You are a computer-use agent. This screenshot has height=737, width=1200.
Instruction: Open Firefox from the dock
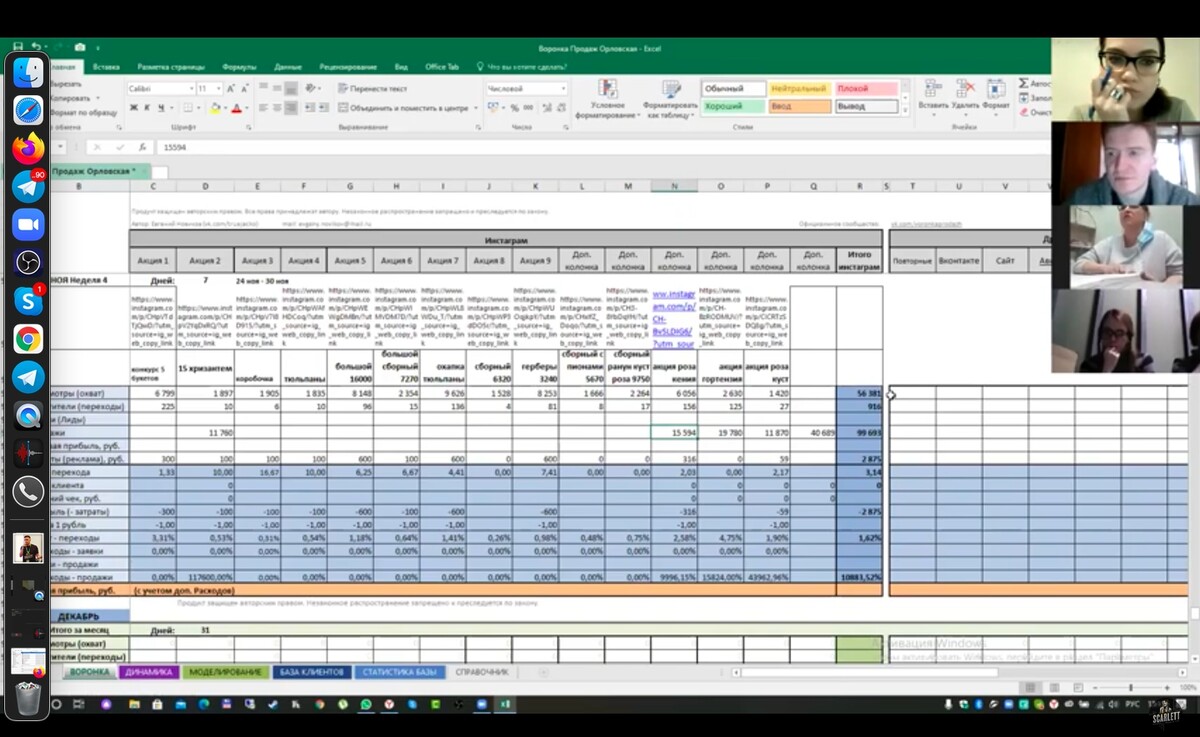(28, 149)
